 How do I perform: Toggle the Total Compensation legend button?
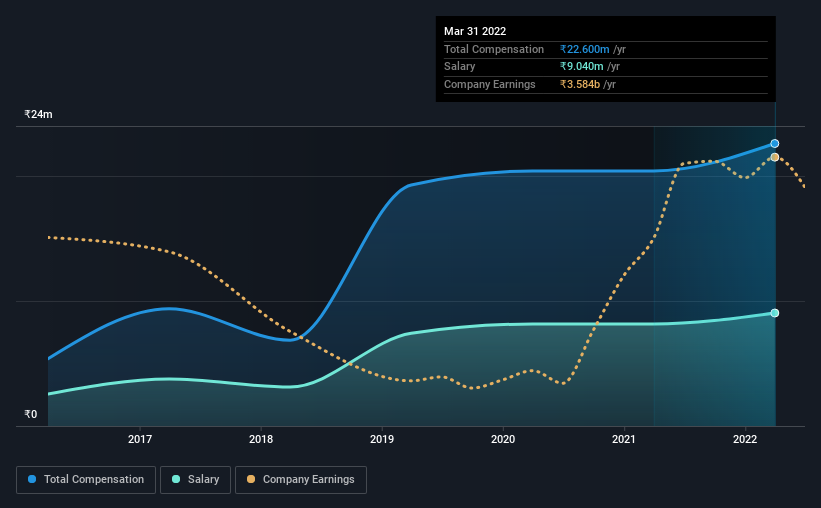[x=86, y=480]
